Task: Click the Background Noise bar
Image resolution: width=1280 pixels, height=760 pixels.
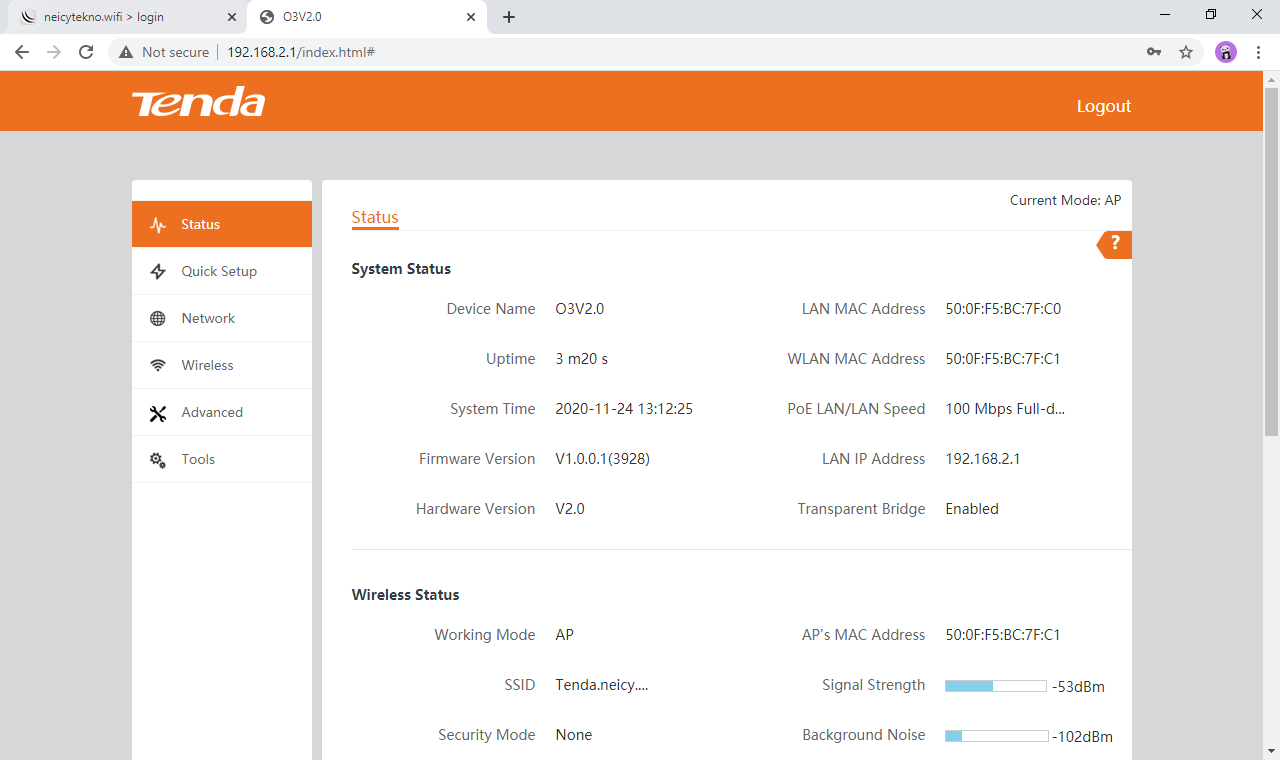Action: point(996,736)
